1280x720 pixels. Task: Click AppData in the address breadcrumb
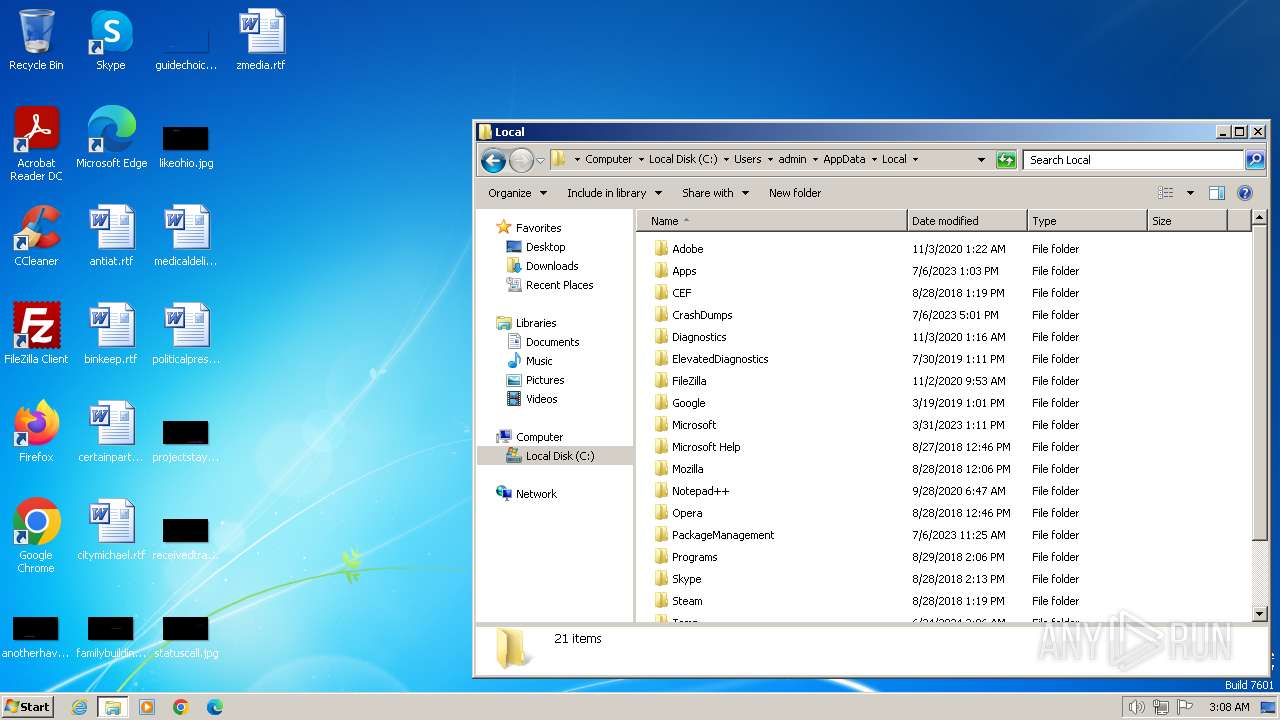(x=844, y=159)
